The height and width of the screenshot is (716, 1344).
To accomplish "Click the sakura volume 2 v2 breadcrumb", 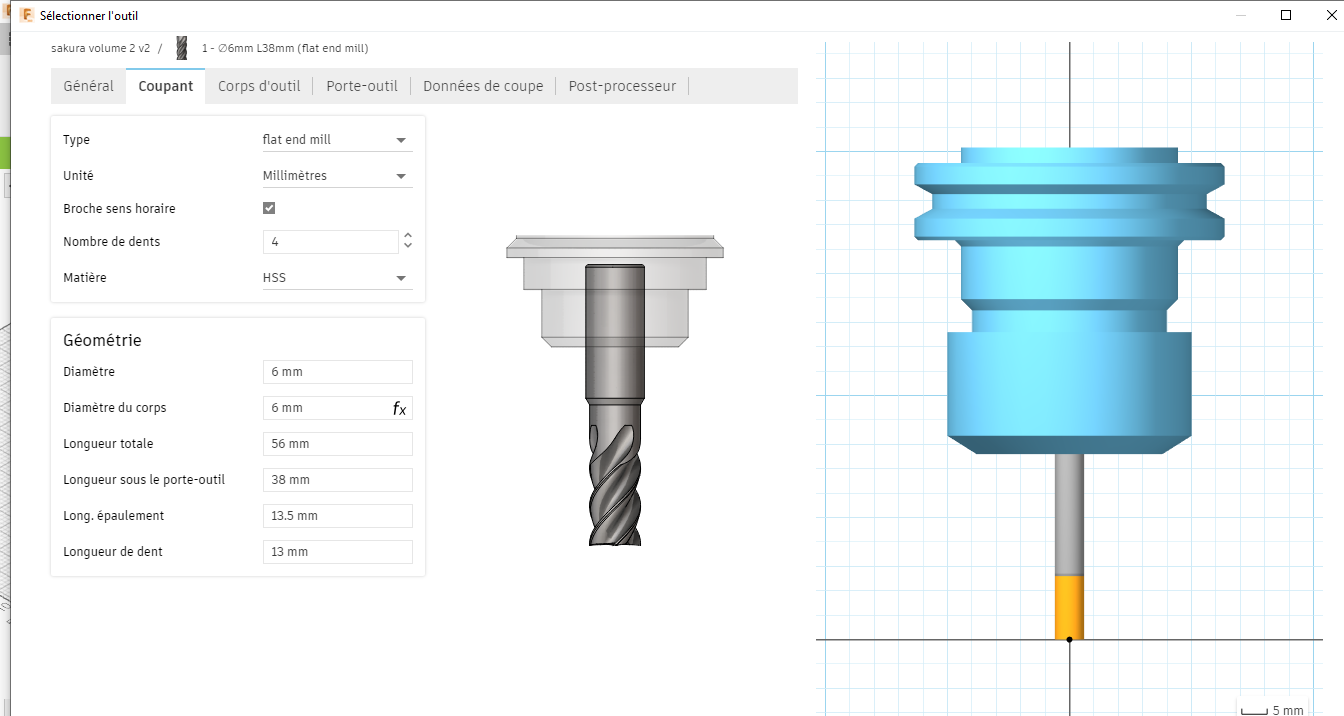I will [x=100, y=48].
